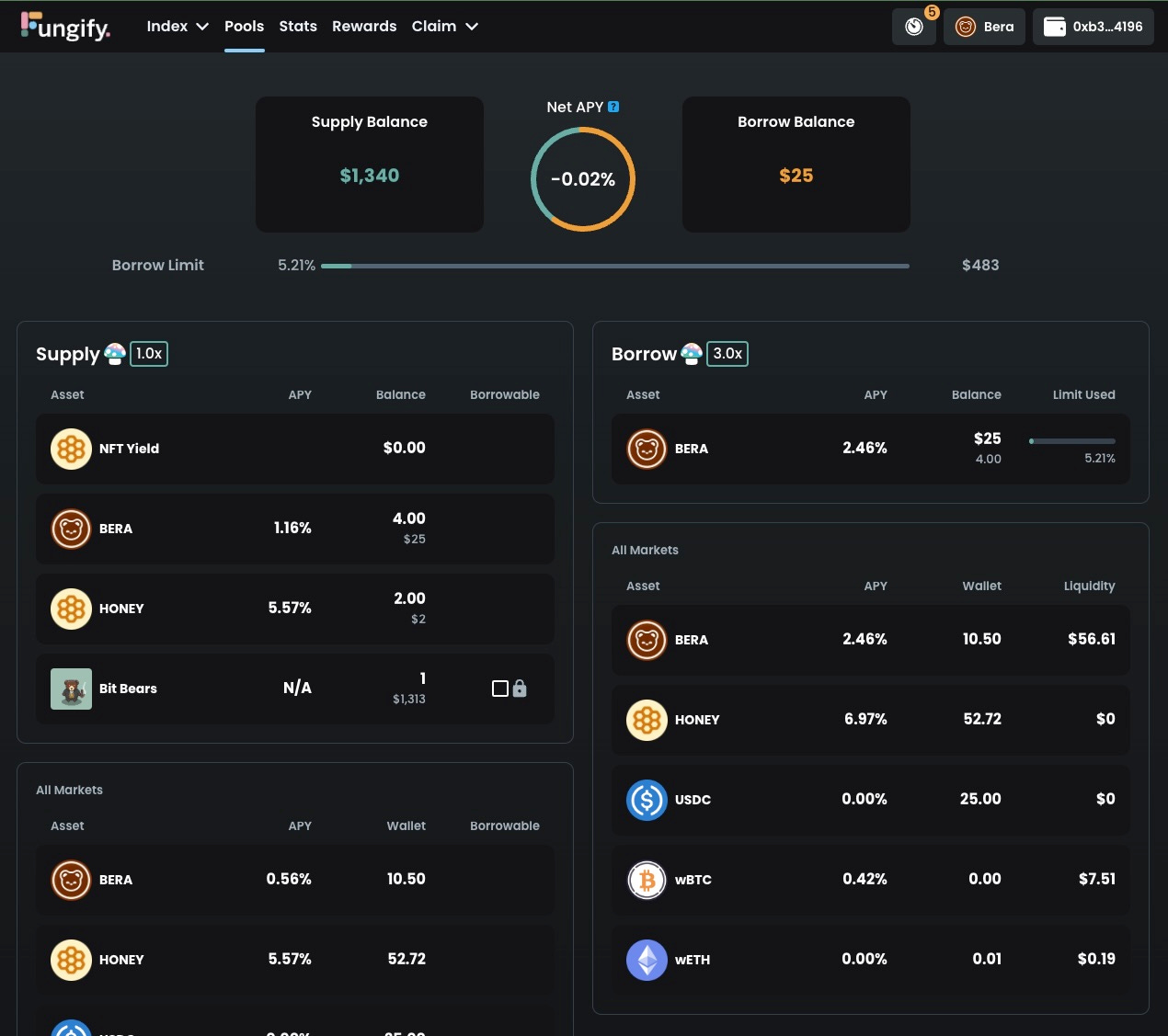Click USDC wallet amount 25.00 in borrow markets
Screen dimensions: 1168x1036
(980, 800)
